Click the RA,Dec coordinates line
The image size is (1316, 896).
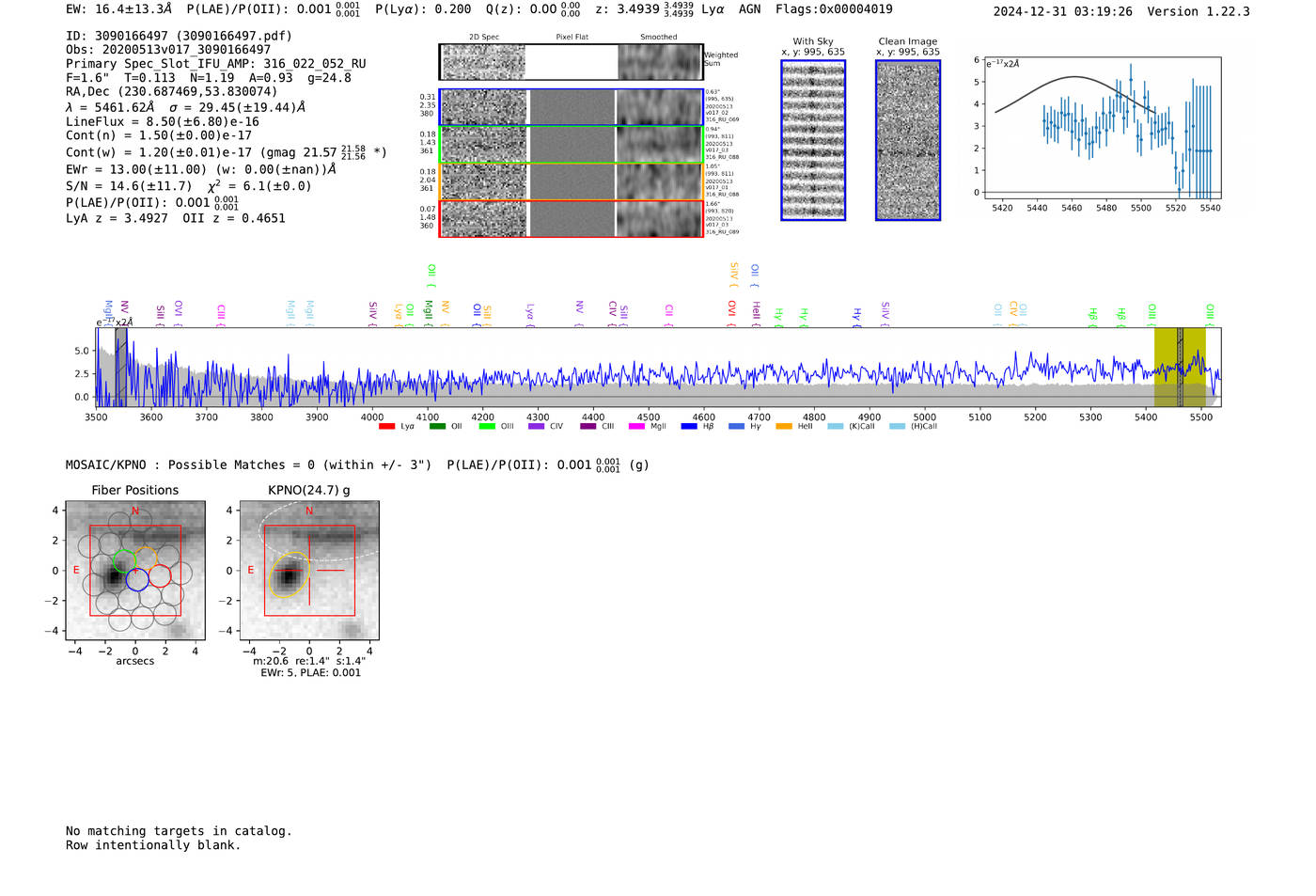[172, 92]
